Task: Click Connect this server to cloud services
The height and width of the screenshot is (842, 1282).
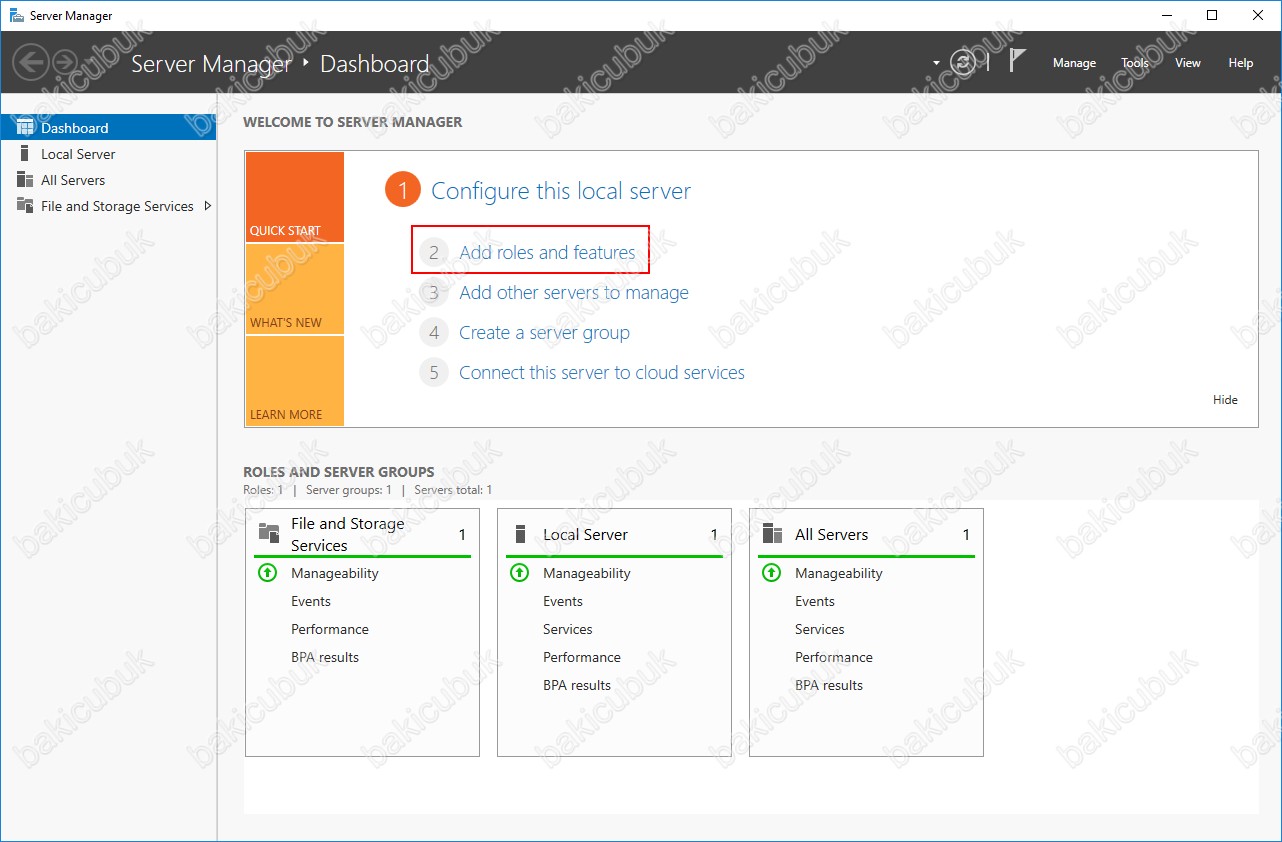Action: coord(601,372)
